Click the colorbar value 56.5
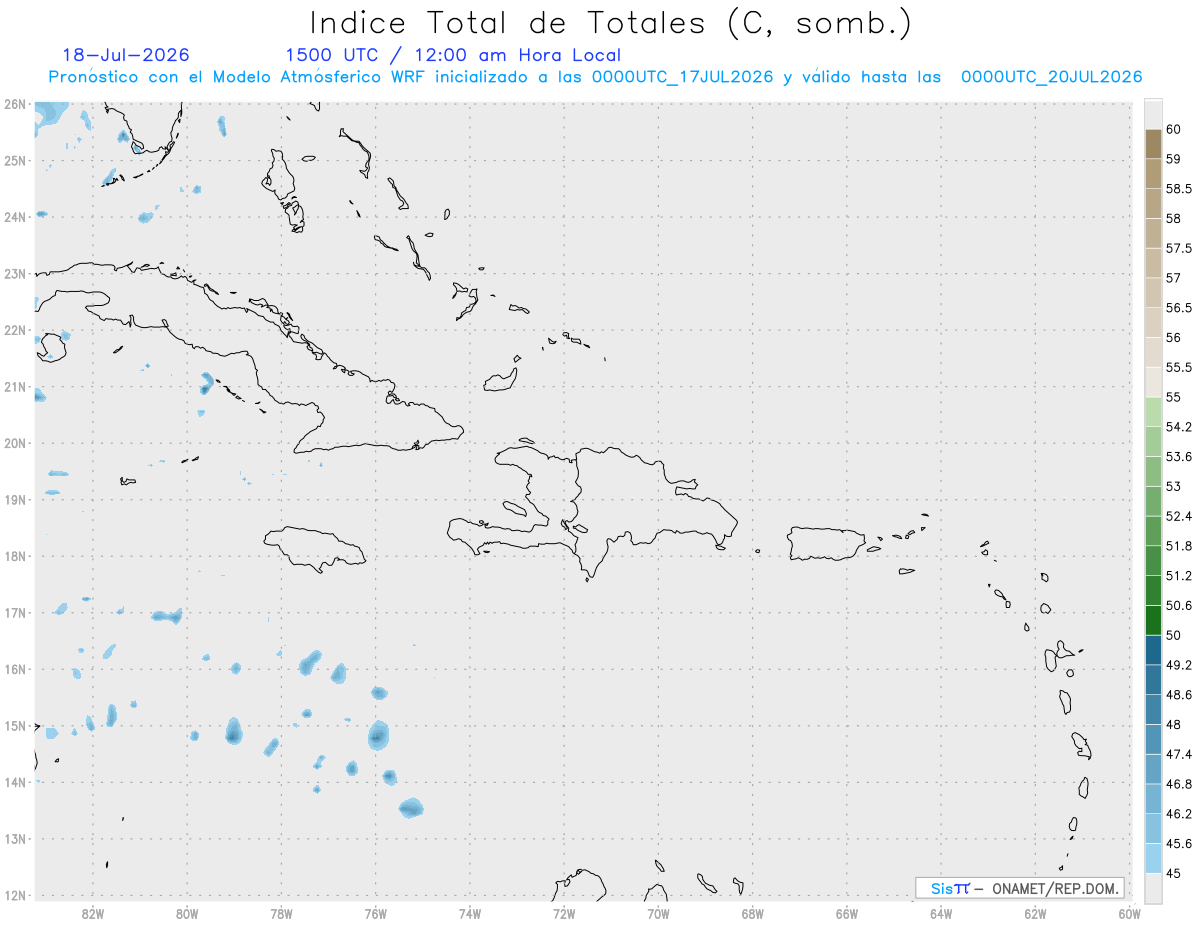Screen dimensions: 1200x927 tap(1179, 308)
